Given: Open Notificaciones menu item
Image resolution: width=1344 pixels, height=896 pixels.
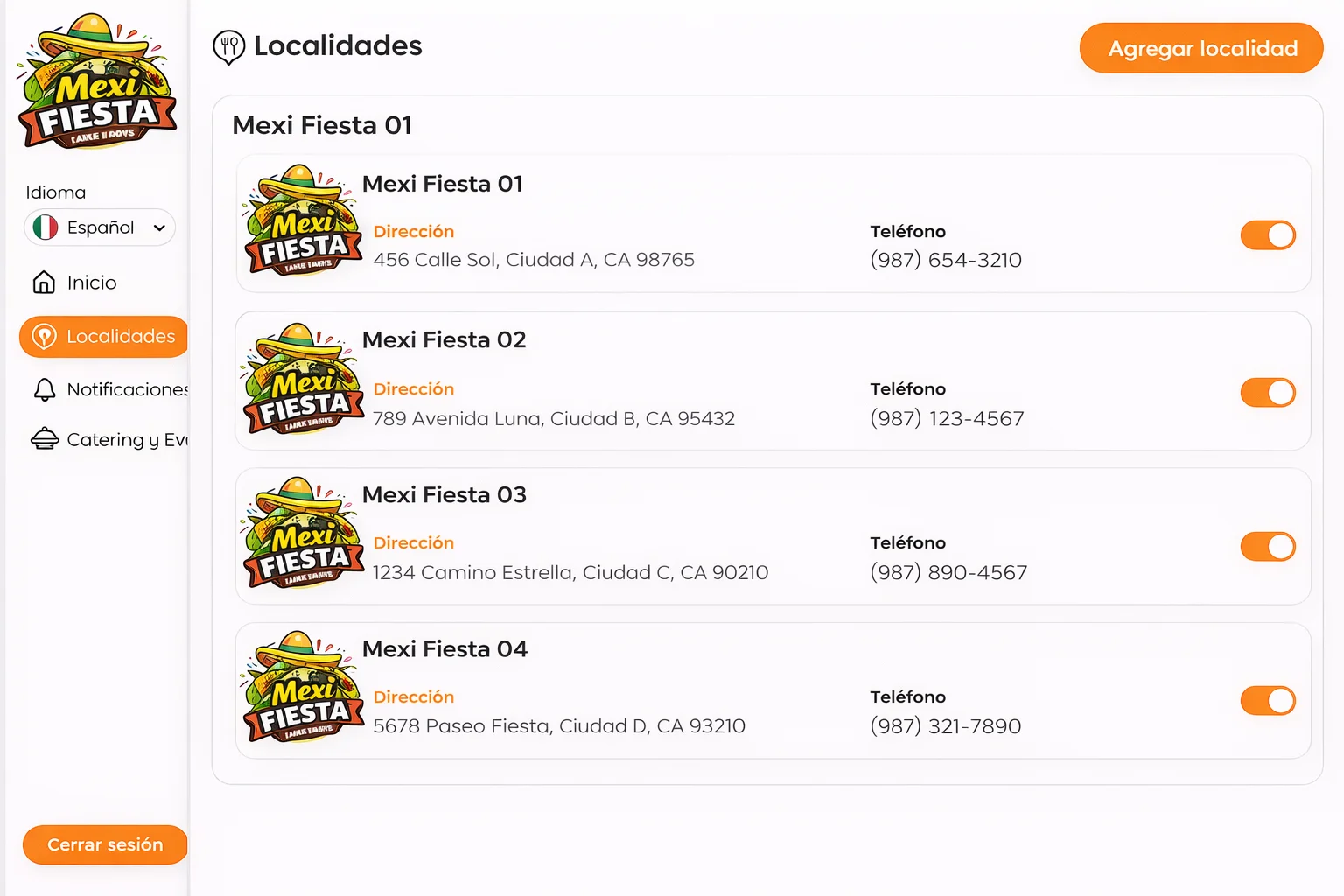Looking at the screenshot, I should (x=127, y=389).
